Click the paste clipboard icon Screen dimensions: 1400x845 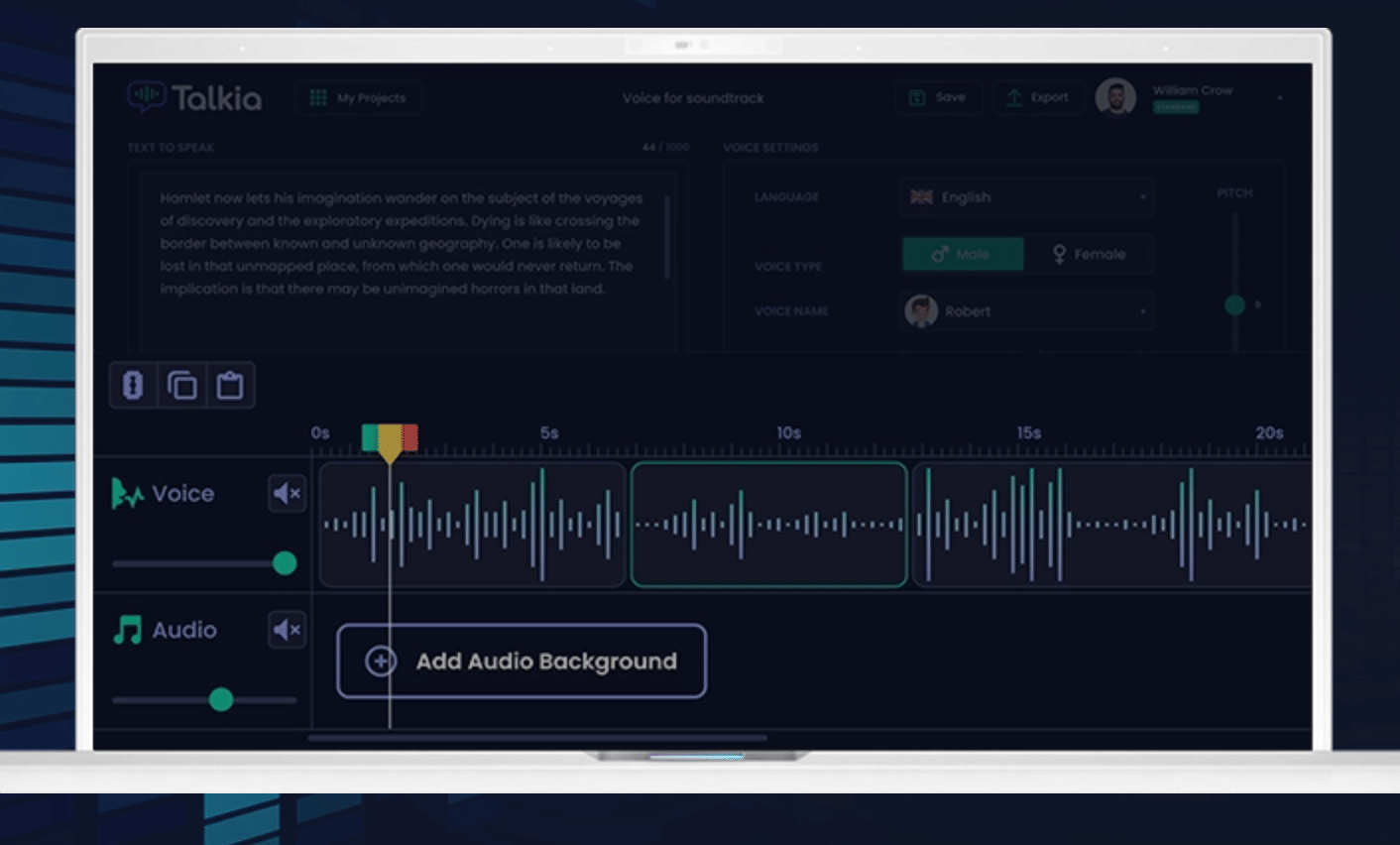pyautogui.click(x=230, y=385)
